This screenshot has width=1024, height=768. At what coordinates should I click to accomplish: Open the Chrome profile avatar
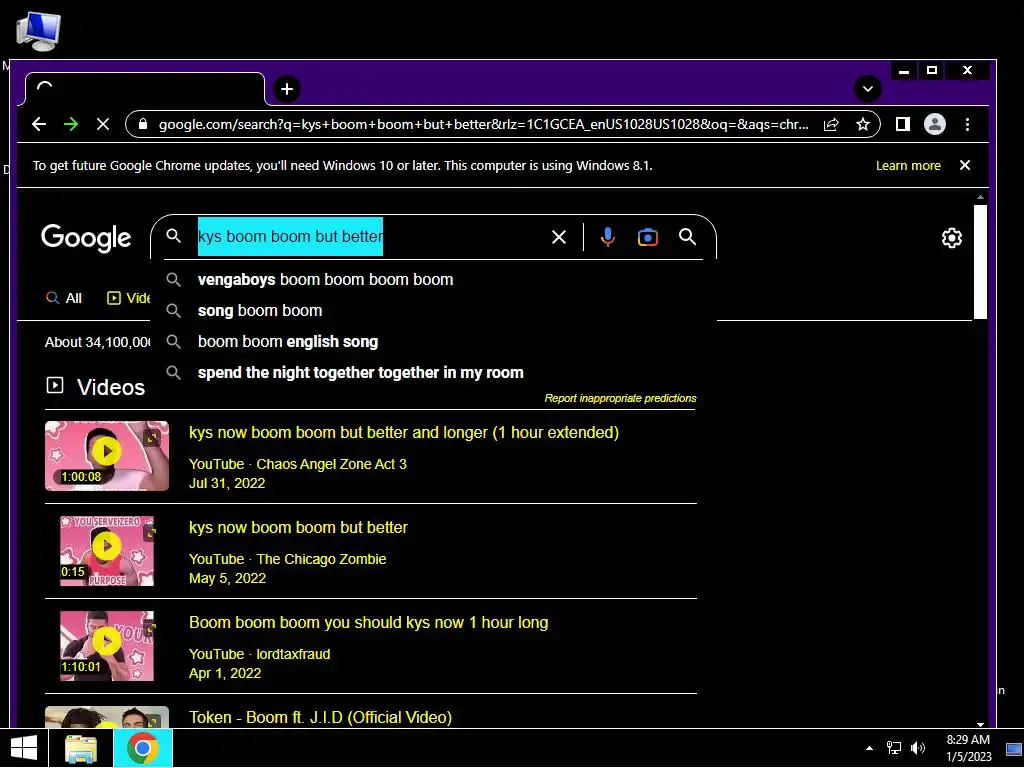coord(935,124)
